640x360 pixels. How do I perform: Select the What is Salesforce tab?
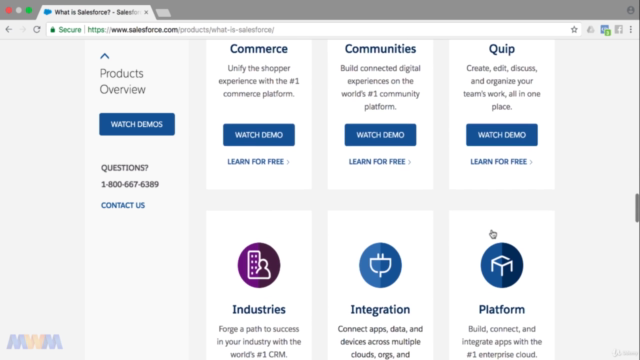point(96,12)
